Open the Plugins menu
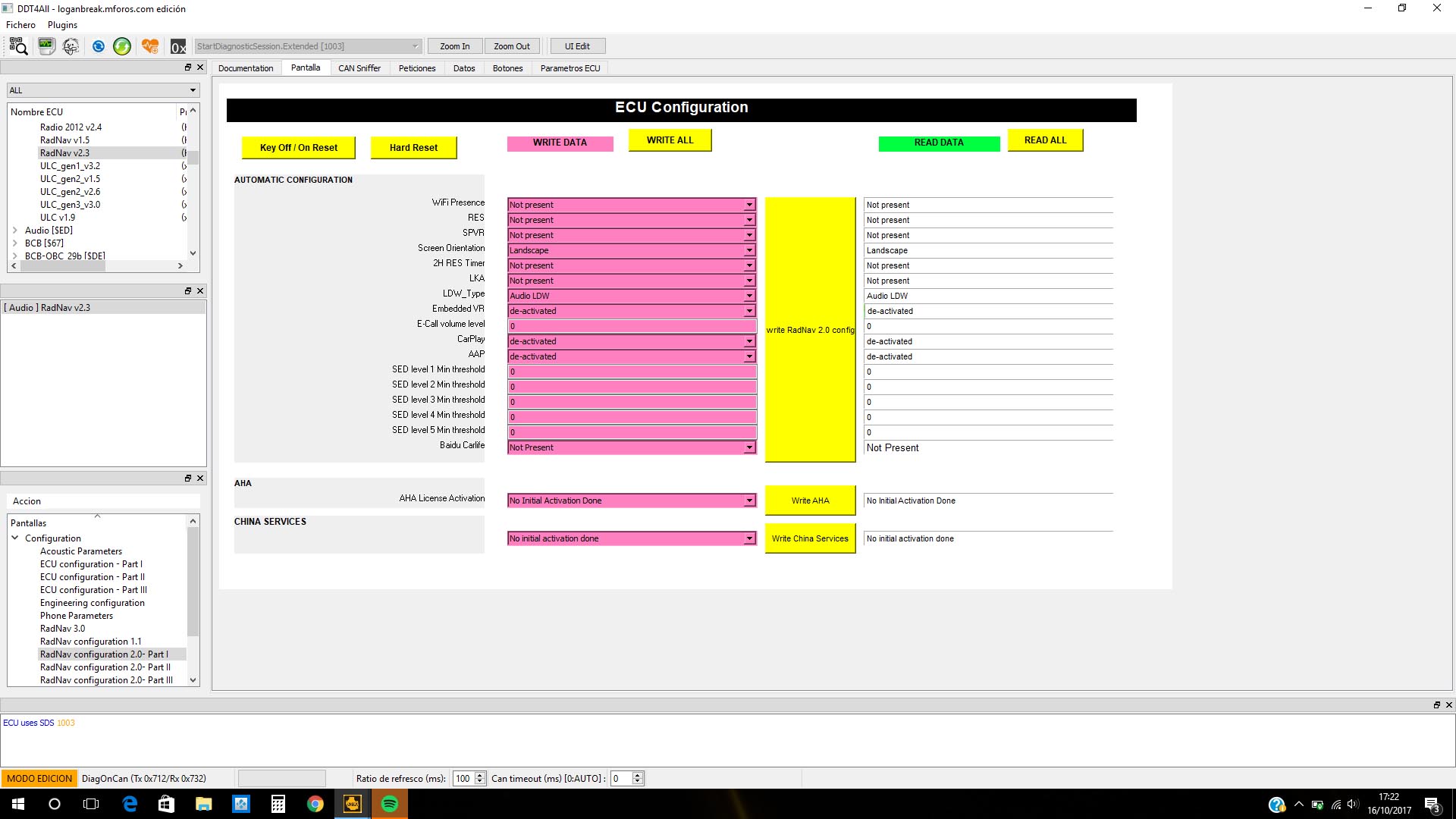Viewport: 1456px width, 819px height. [62, 25]
